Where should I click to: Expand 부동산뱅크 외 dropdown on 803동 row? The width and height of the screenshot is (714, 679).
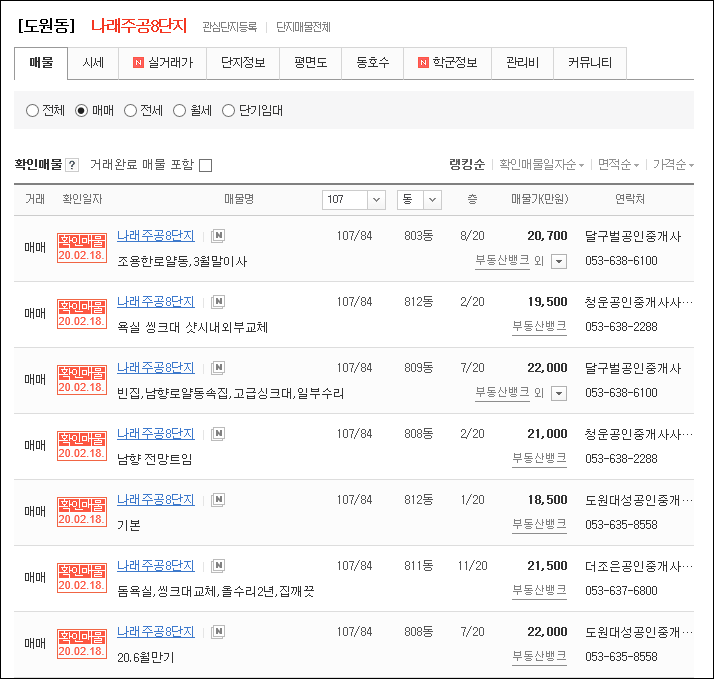[x=559, y=261]
